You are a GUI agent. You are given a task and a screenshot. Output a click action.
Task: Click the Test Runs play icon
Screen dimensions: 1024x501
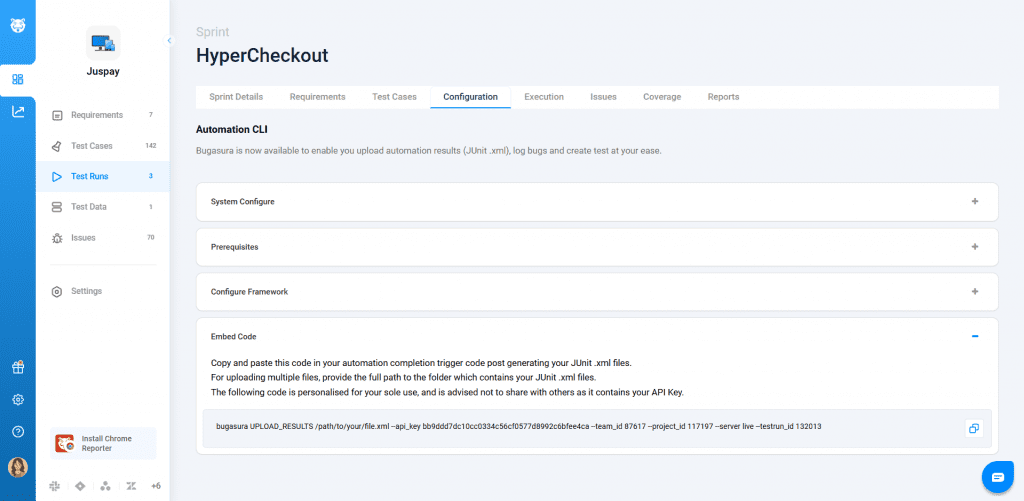point(57,176)
